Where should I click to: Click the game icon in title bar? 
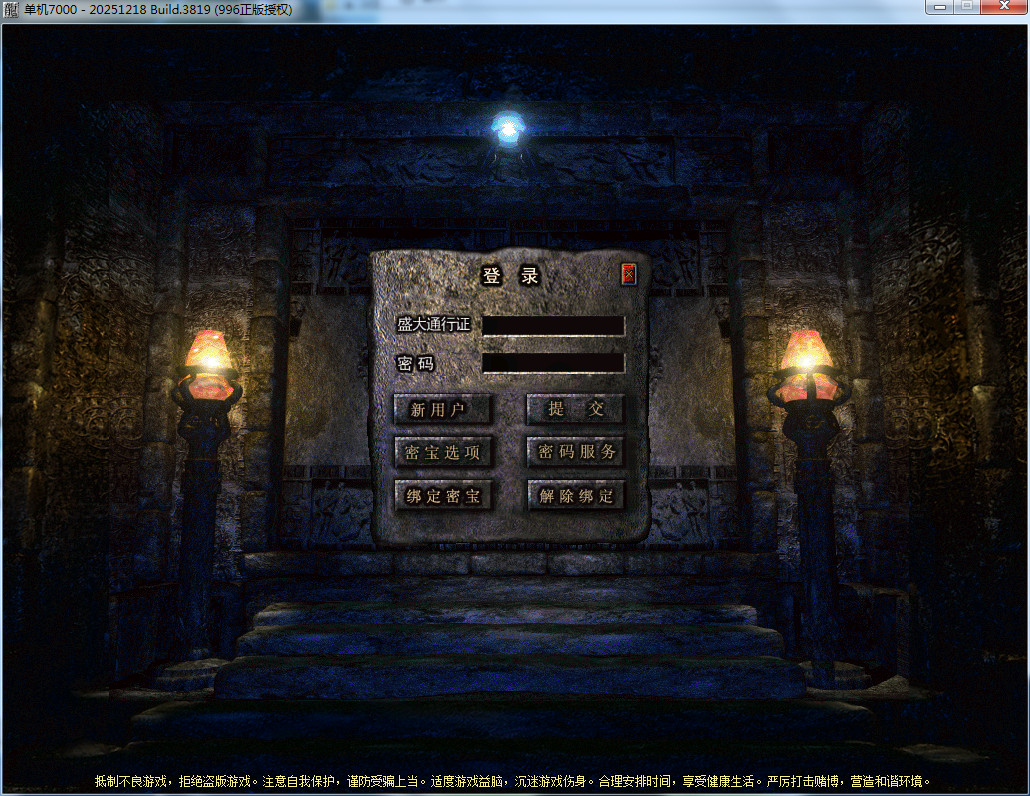11,10
